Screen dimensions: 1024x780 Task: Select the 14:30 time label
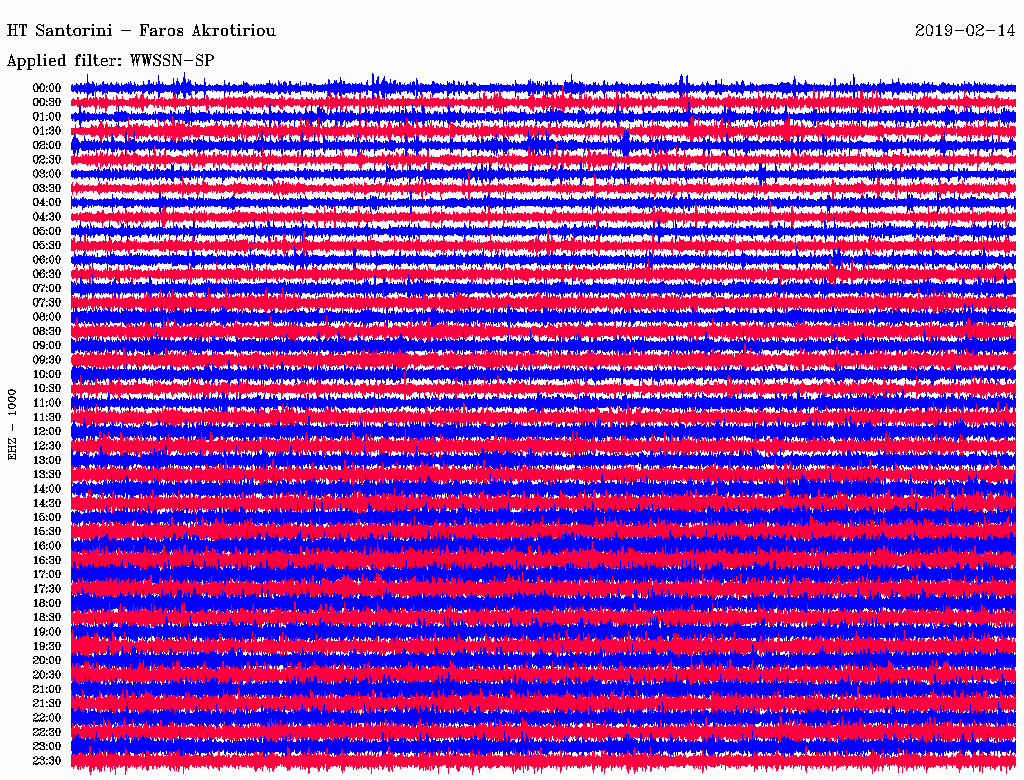(47, 503)
